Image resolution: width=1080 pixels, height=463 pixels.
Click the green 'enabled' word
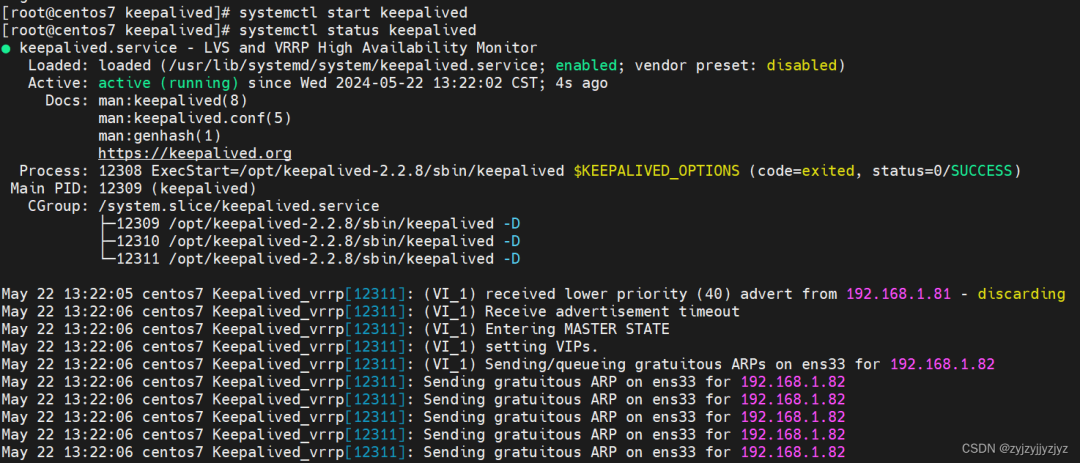point(586,66)
